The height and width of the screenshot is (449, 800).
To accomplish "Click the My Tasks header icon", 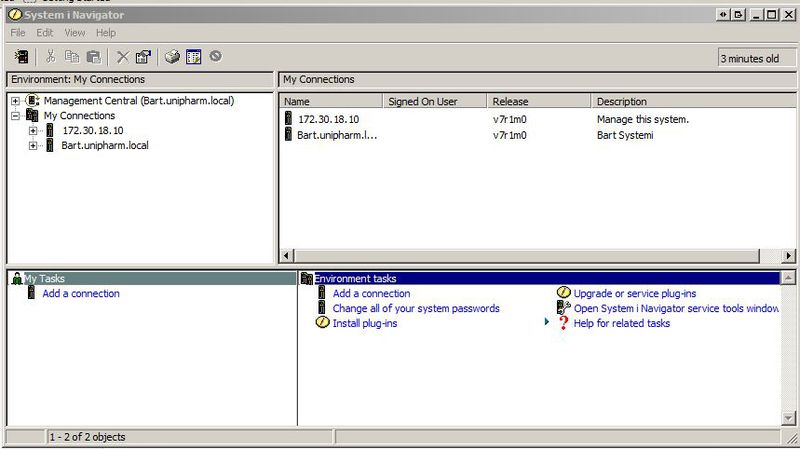I will click(17, 279).
